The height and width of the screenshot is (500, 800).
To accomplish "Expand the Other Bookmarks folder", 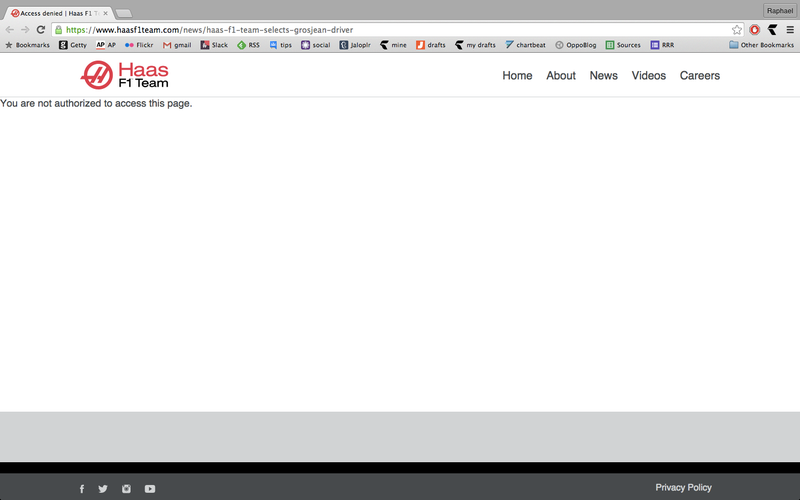I will [762, 45].
